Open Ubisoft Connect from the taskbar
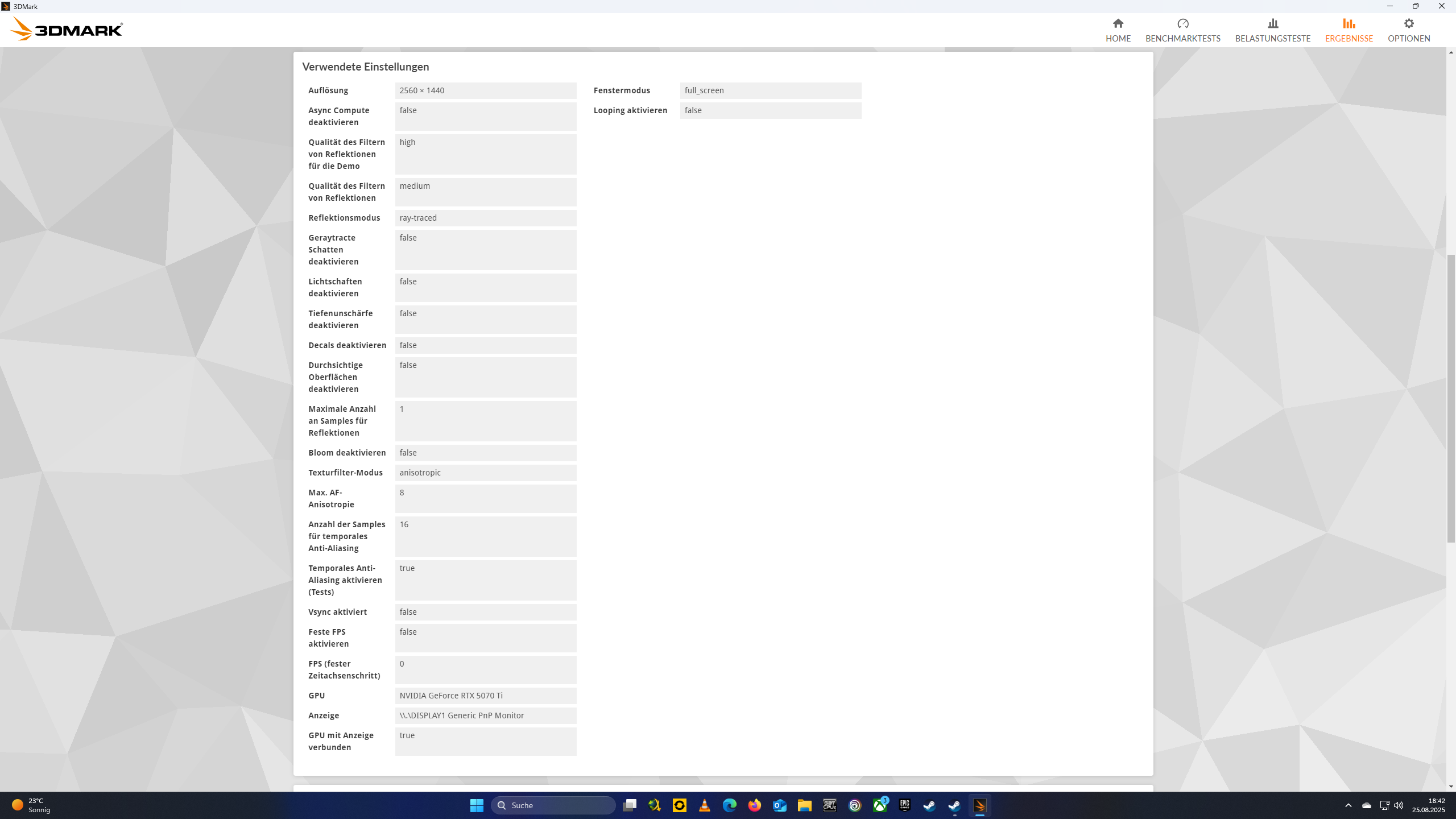The width and height of the screenshot is (1456, 819). 854,805
